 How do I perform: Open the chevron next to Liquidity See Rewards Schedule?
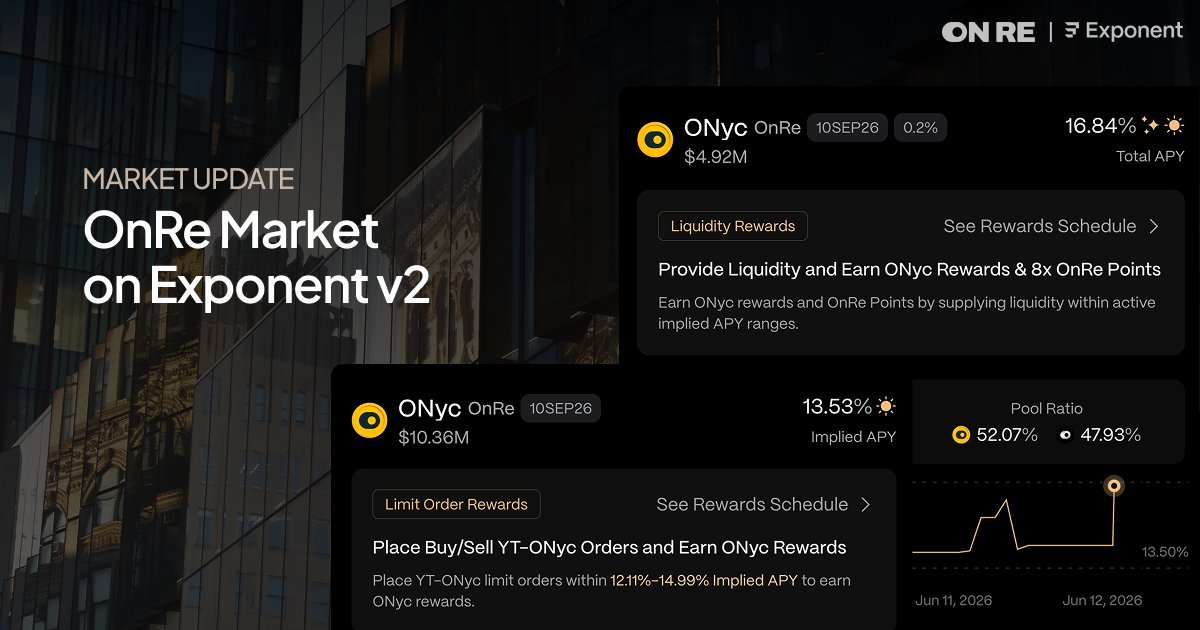(x=1154, y=226)
